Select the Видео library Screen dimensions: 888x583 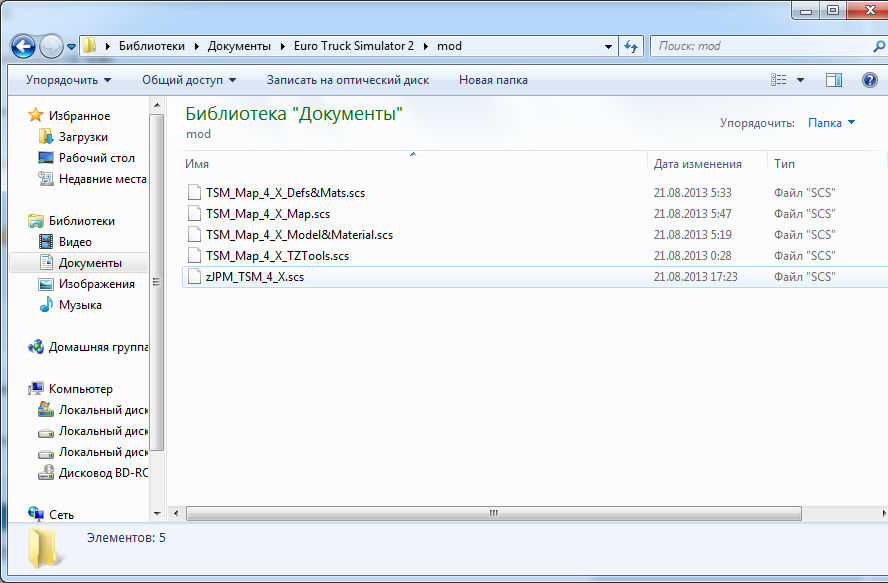pyautogui.click(x=75, y=242)
